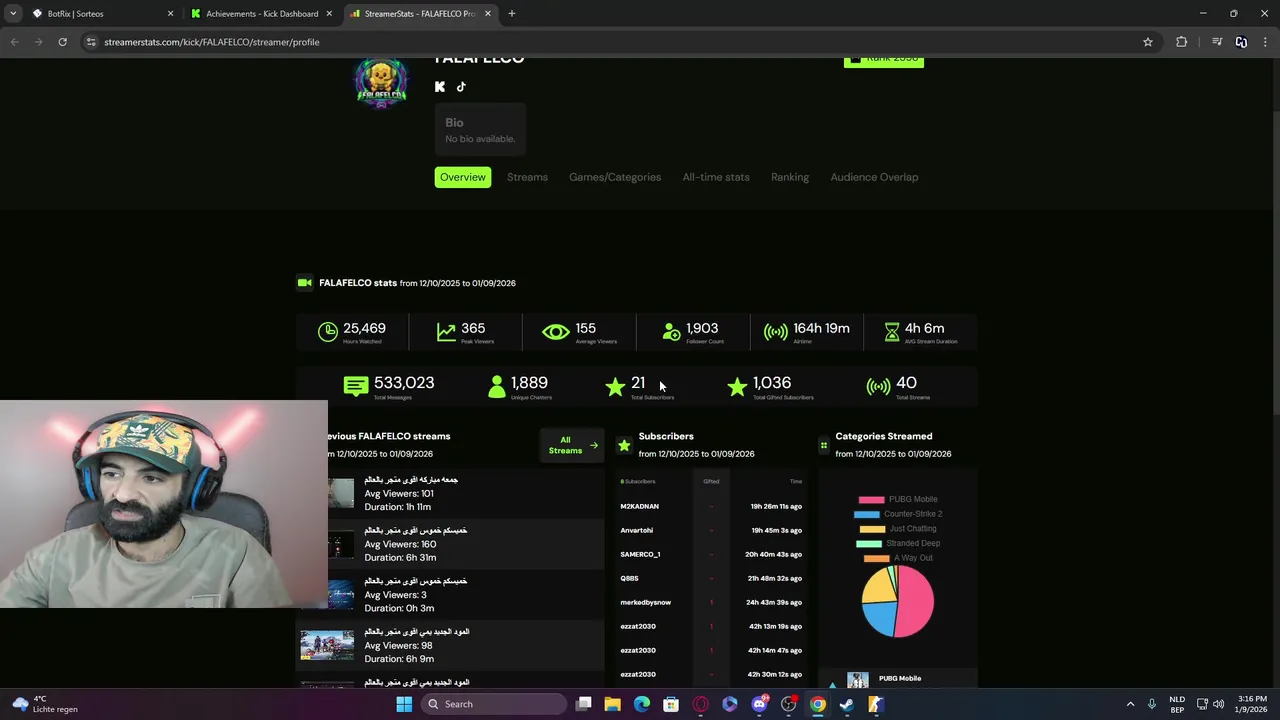
Task: Toggle the PUBG Mobile pink legend swatch
Action: coord(871,500)
